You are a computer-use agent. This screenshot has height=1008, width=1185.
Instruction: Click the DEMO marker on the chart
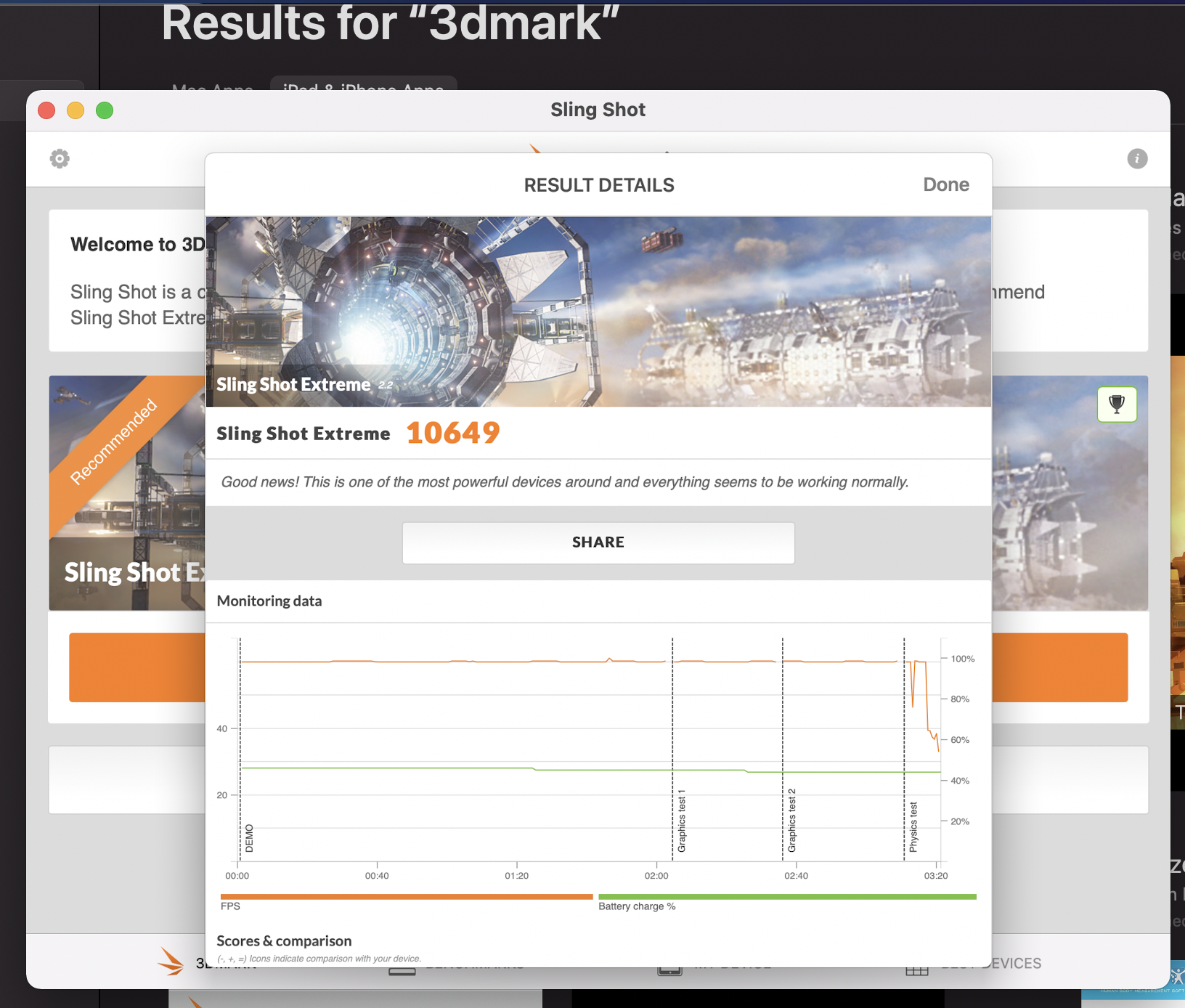tap(249, 838)
